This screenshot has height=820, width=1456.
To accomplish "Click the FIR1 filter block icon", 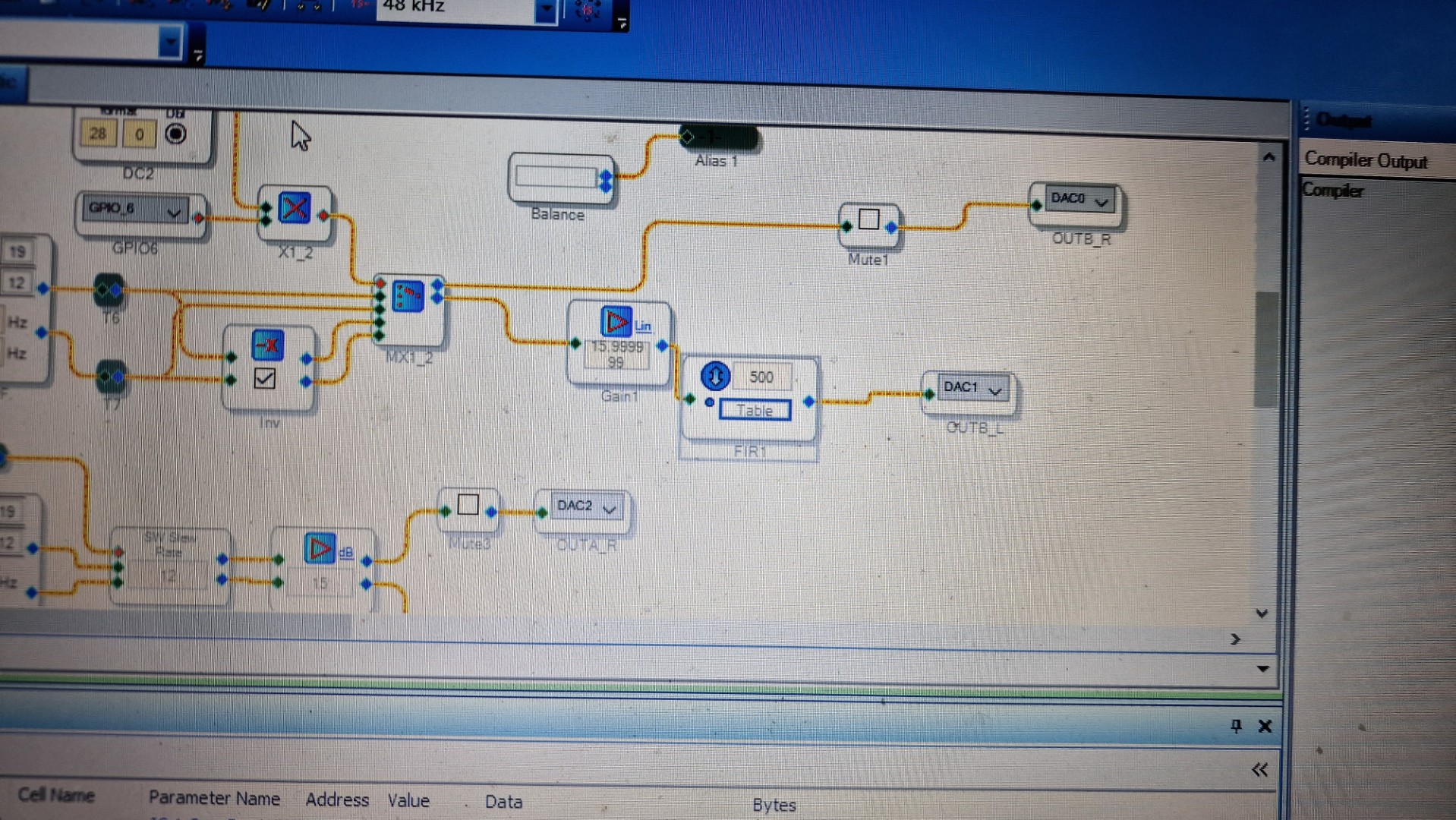I will point(714,377).
